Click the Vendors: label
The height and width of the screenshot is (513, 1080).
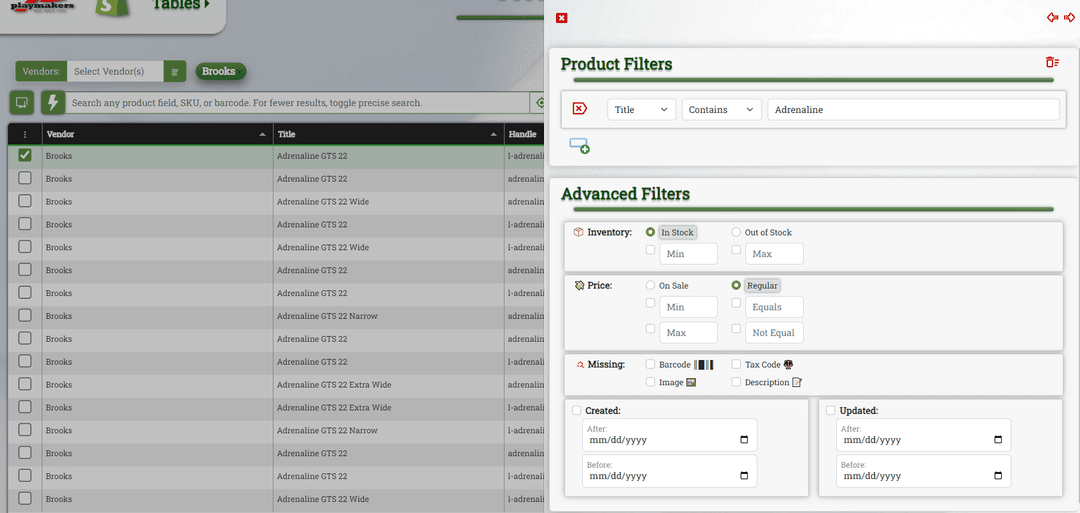coord(41,72)
